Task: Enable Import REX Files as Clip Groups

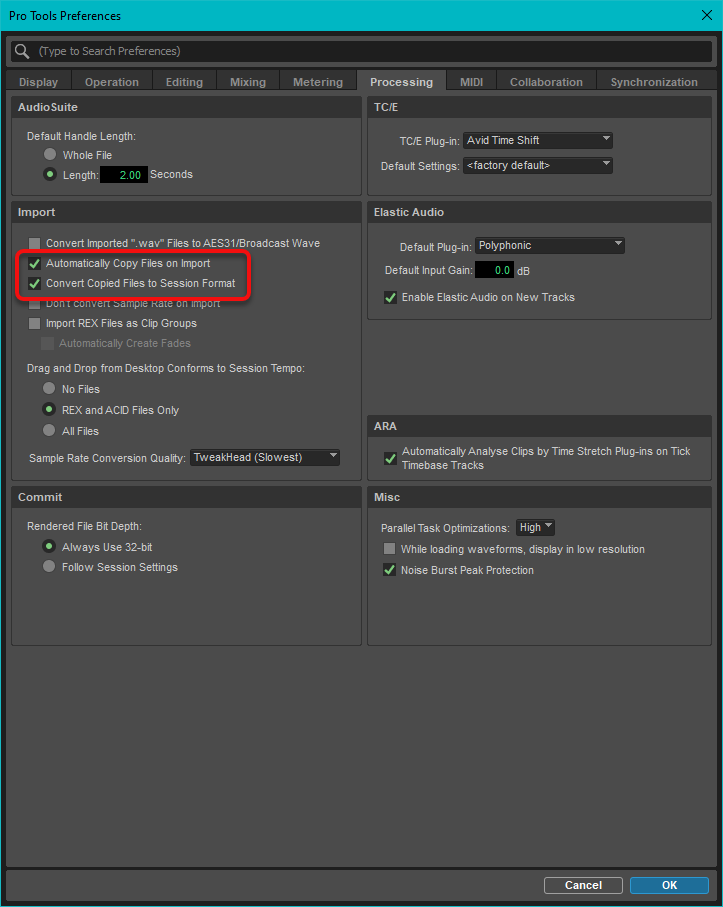Action: pos(35,324)
